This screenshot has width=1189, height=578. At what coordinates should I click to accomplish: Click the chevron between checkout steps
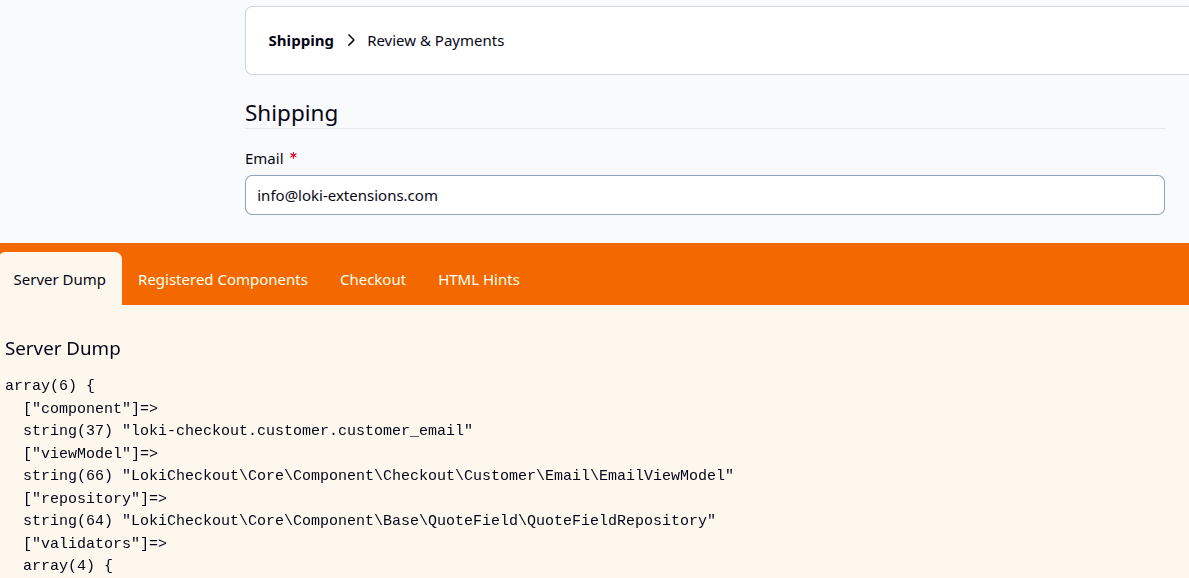click(x=350, y=41)
